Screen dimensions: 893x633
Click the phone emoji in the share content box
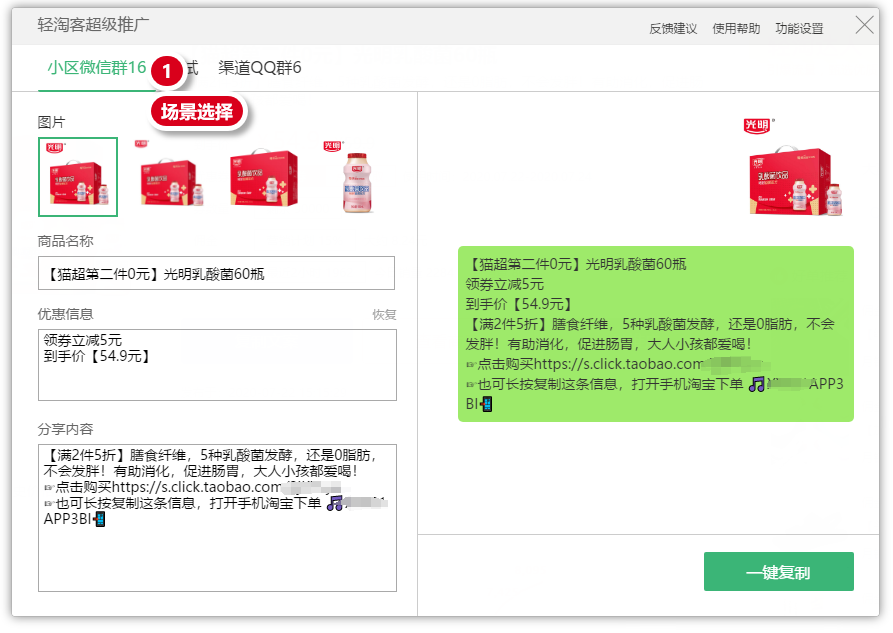(99, 519)
